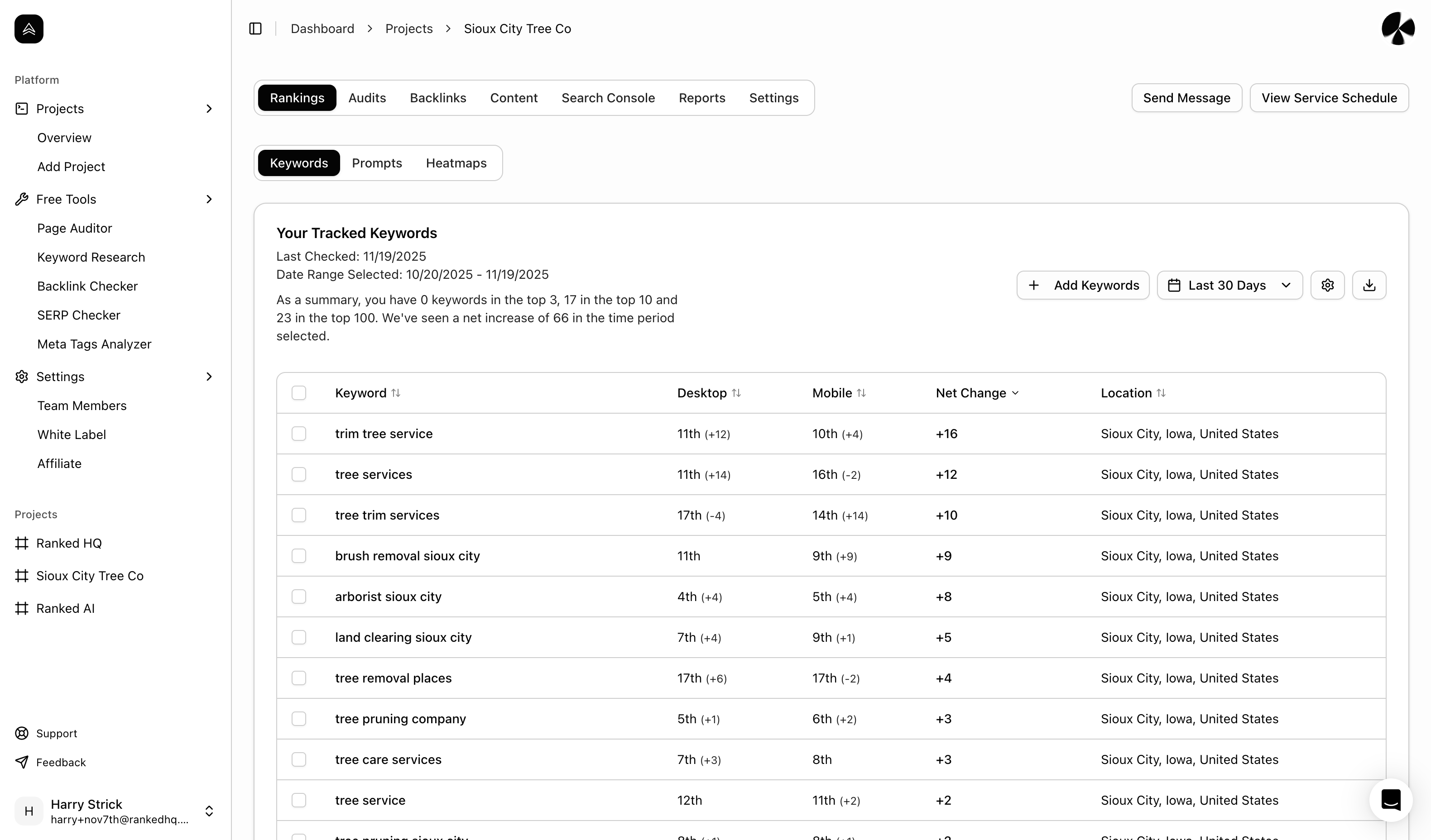Click the Add Keywords button
The width and height of the screenshot is (1431, 840).
[1082, 285]
